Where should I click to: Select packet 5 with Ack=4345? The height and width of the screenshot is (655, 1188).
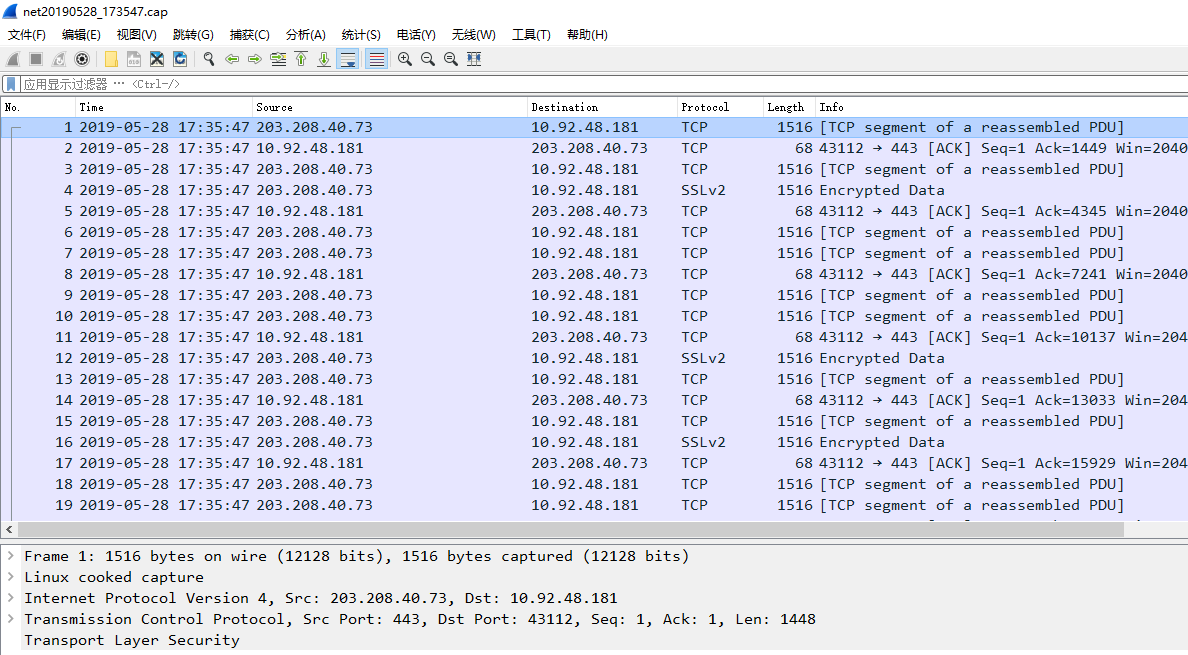pyautogui.click(x=594, y=211)
